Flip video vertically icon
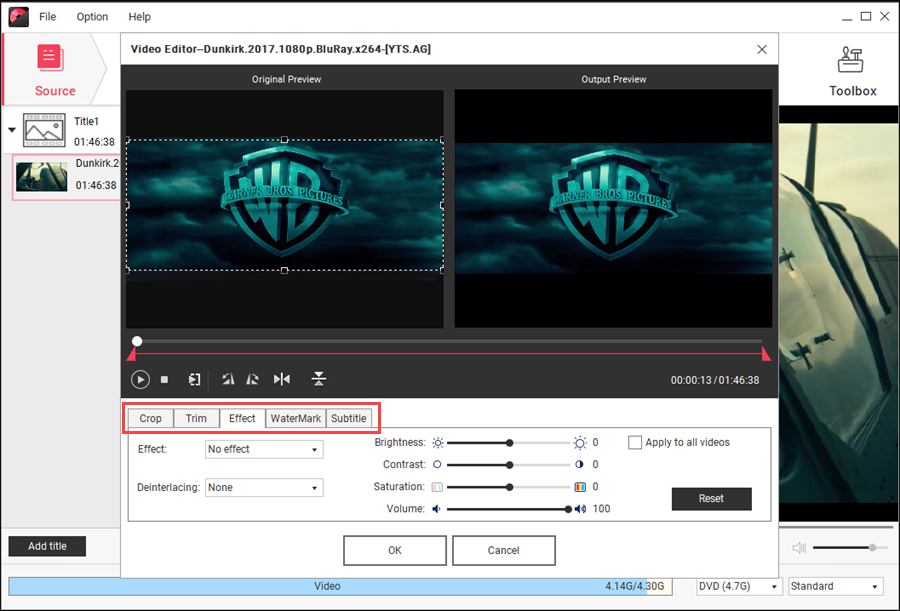Image resolution: width=900 pixels, height=611 pixels. pos(319,379)
